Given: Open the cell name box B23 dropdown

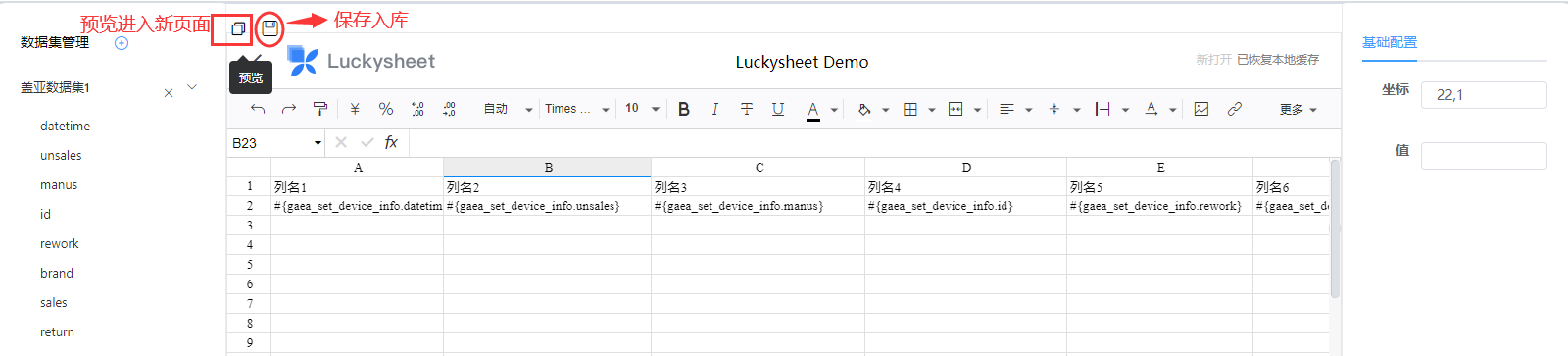Looking at the screenshot, I should (318, 143).
